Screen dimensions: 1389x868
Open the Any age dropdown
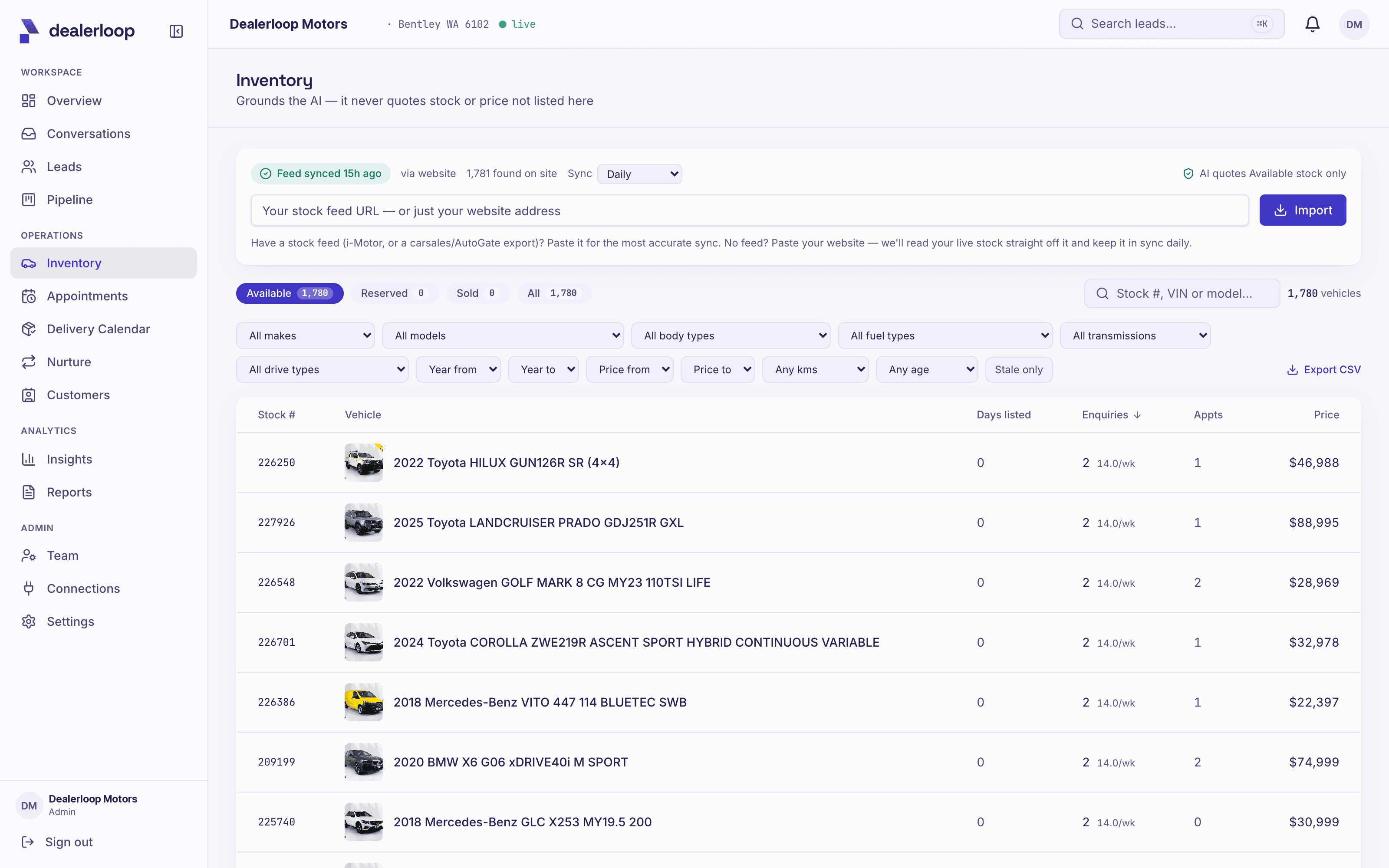point(927,370)
